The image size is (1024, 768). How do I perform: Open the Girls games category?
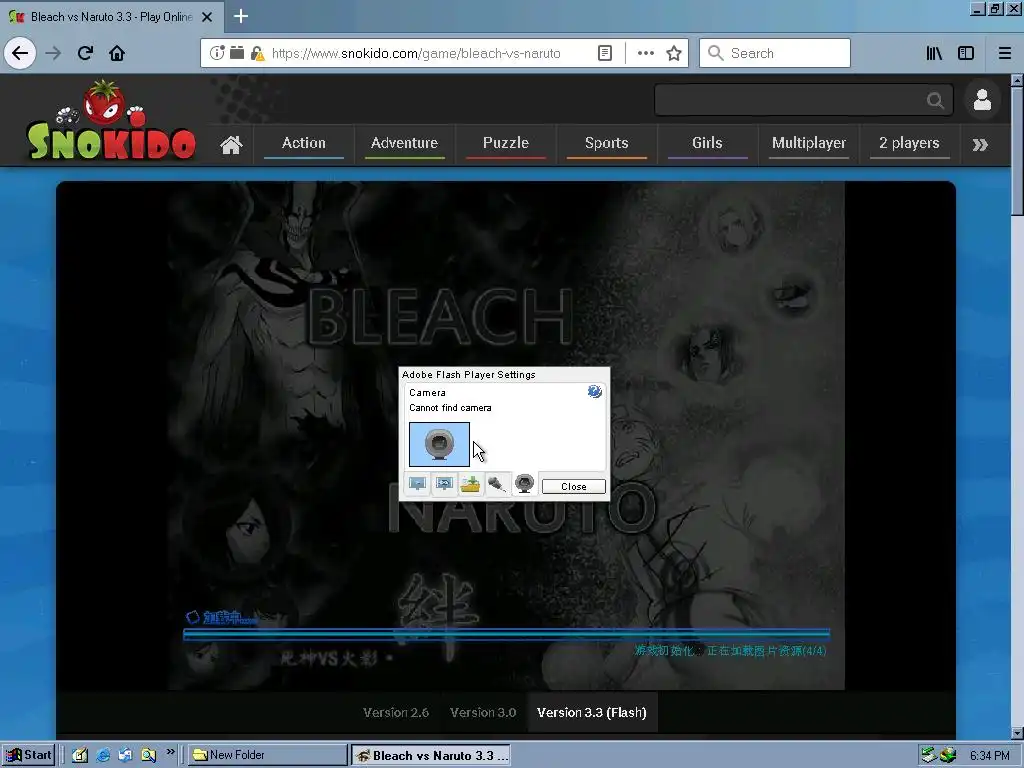pyautogui.click(x=707, y=143)
